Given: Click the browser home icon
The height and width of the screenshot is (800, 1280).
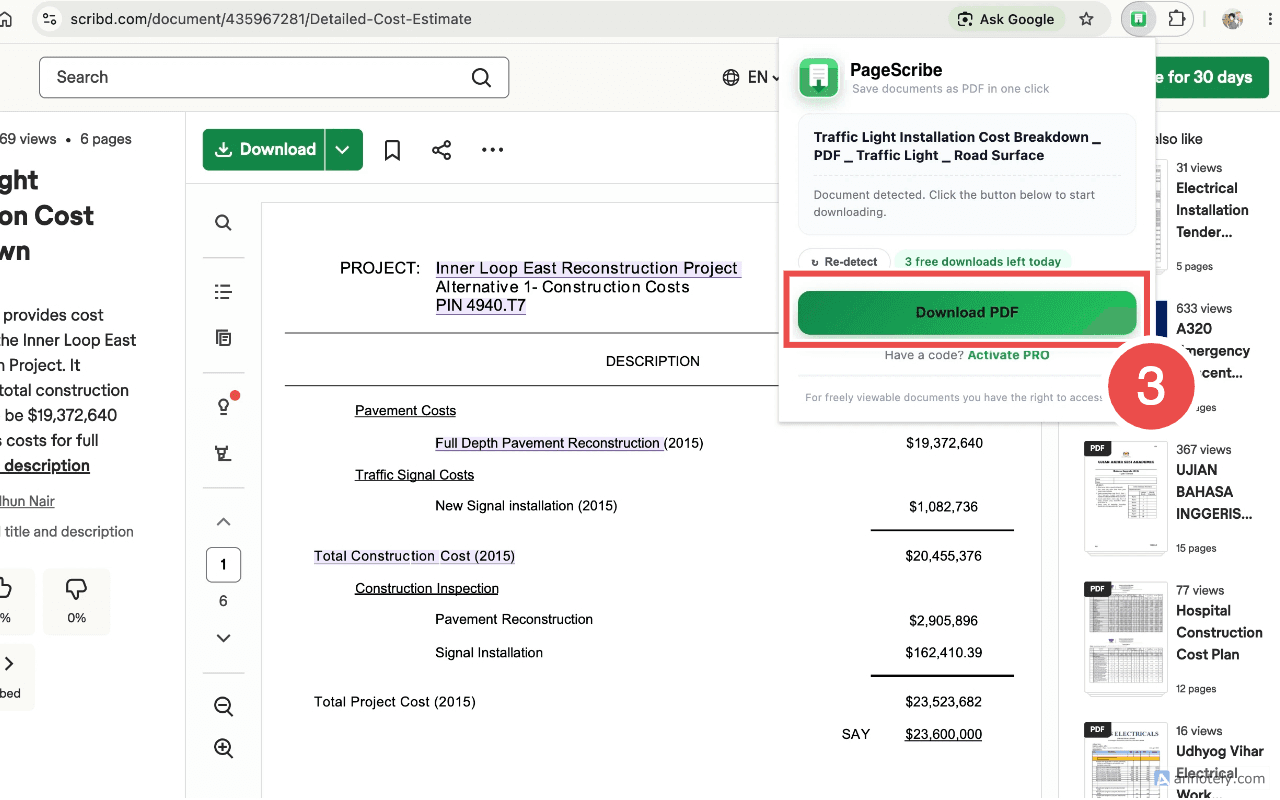Looking at the screenshot, I should point(6,19).
